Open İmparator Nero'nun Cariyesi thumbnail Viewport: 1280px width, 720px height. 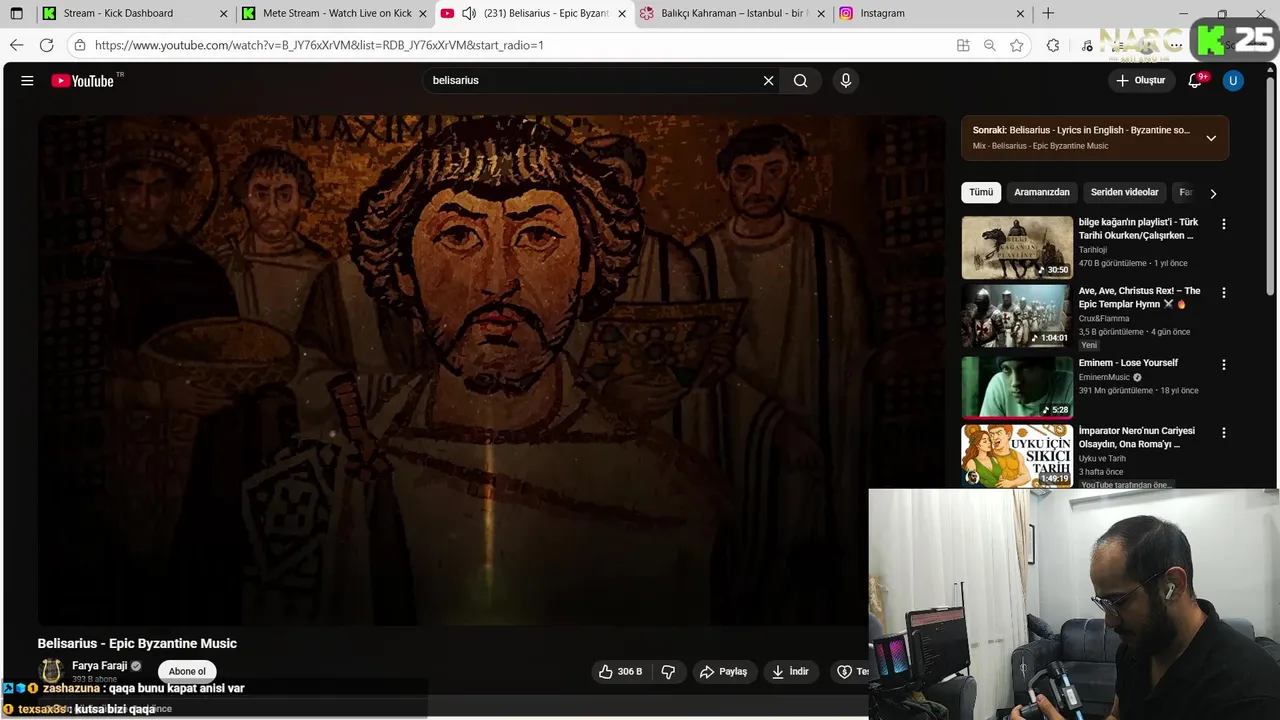tap(1017, 456)
